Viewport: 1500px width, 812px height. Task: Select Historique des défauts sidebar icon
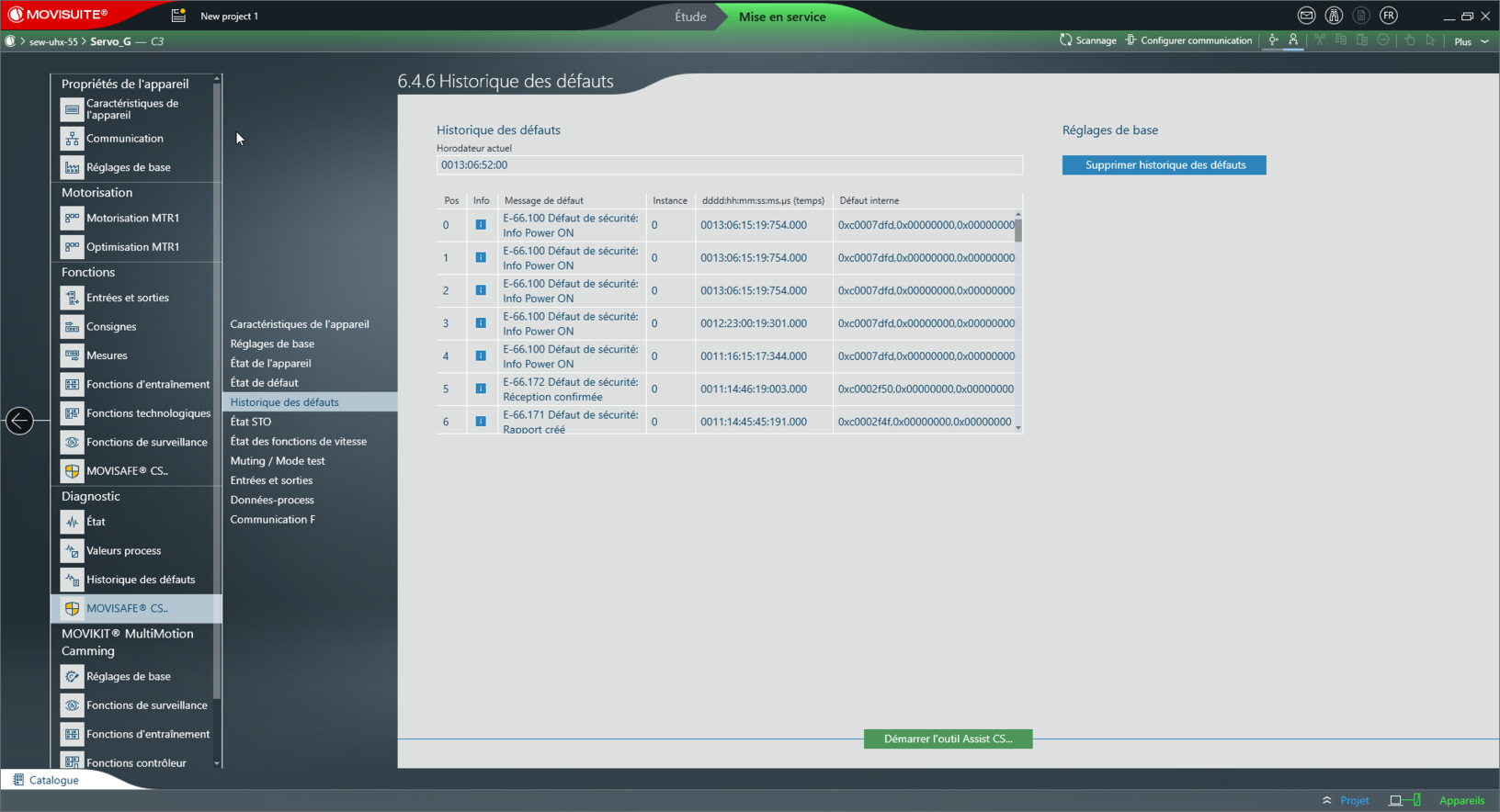coord(72,580)
